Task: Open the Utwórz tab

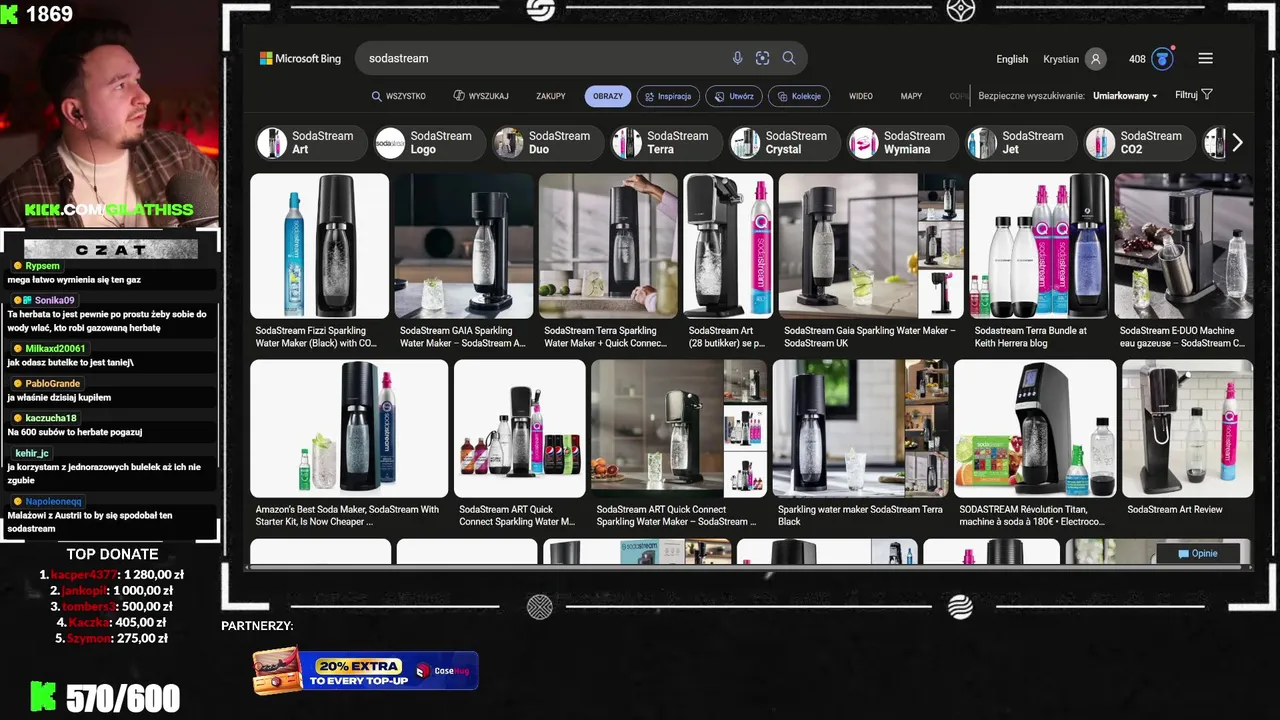Action: [734, 96]
